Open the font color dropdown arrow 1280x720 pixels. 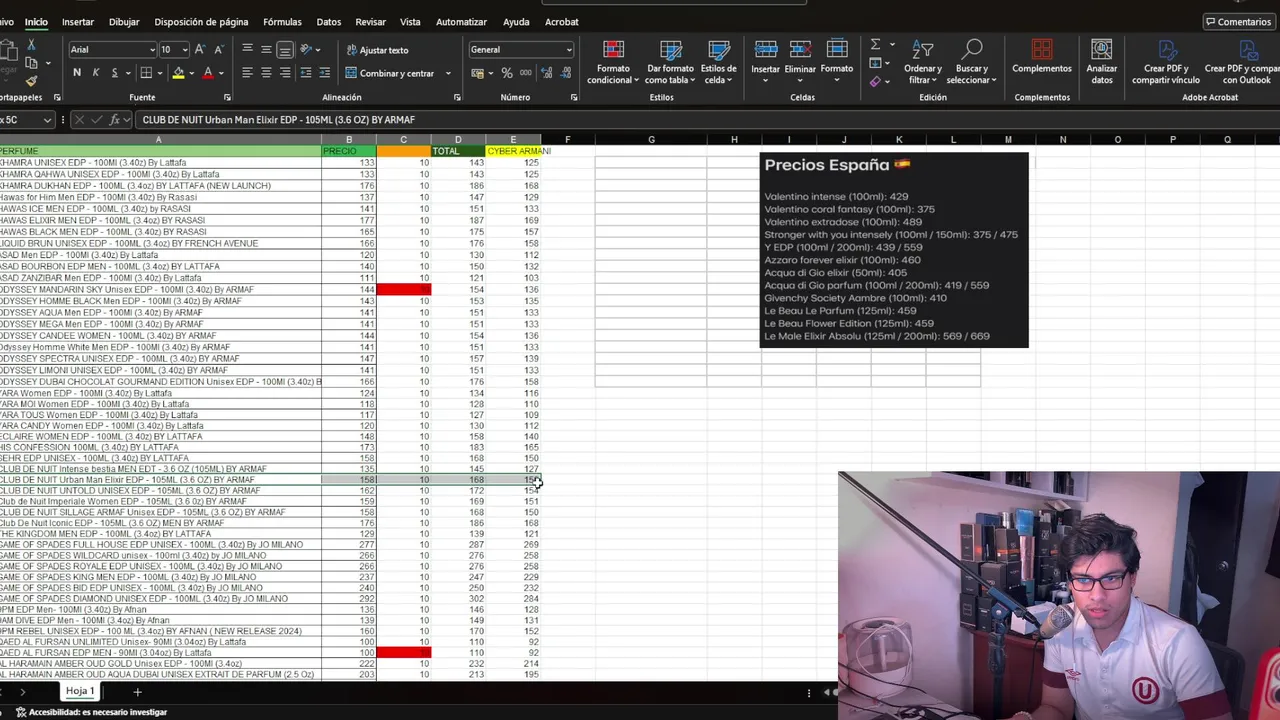click(221, 73)
